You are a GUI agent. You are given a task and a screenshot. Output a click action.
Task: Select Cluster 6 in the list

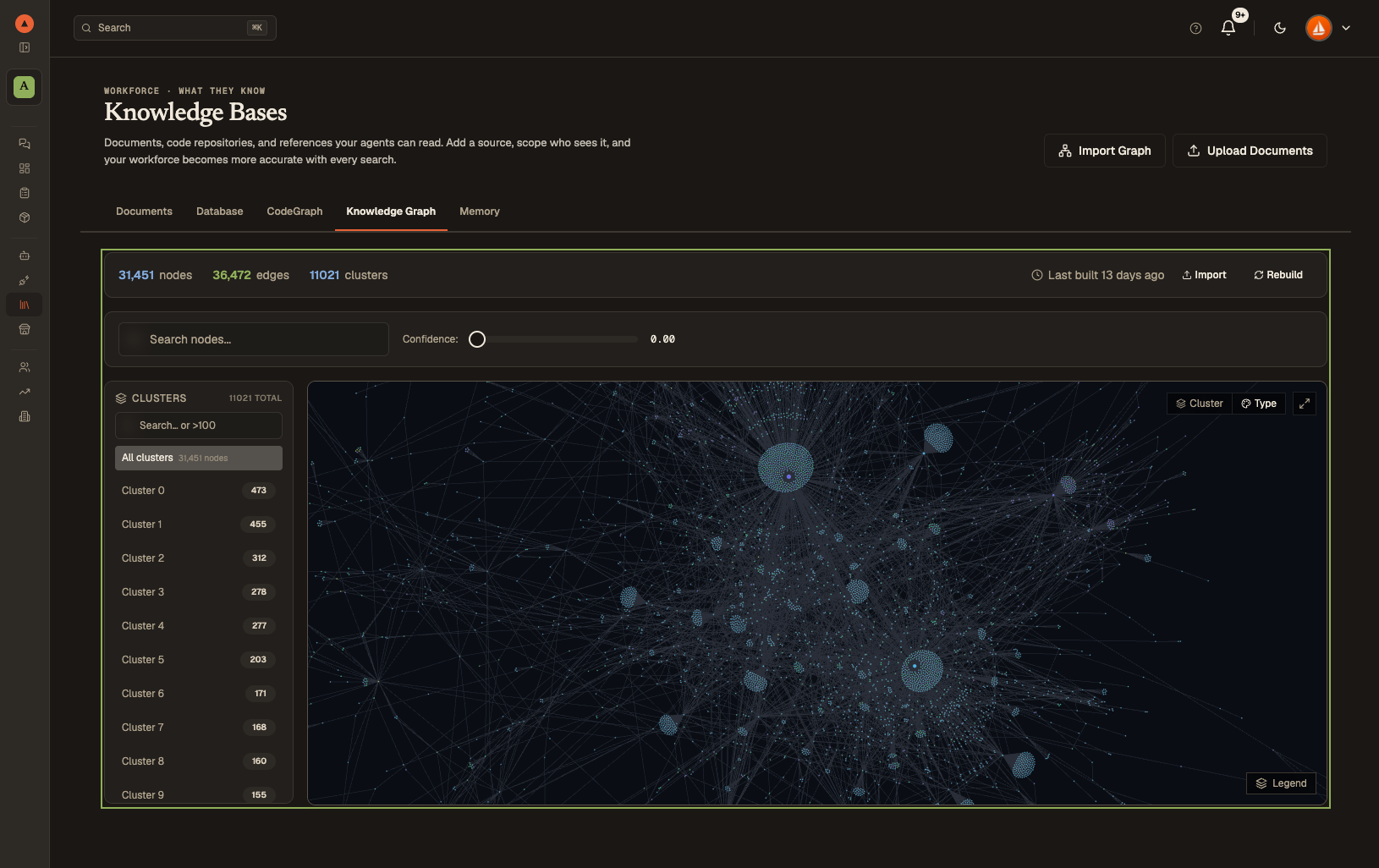coord(199,694)
